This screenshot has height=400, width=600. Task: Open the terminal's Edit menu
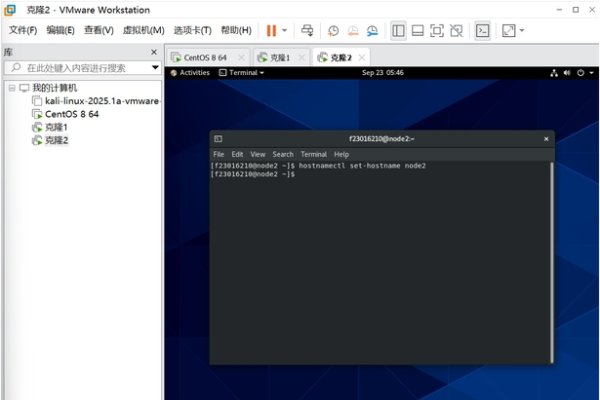tap(237, 154)
